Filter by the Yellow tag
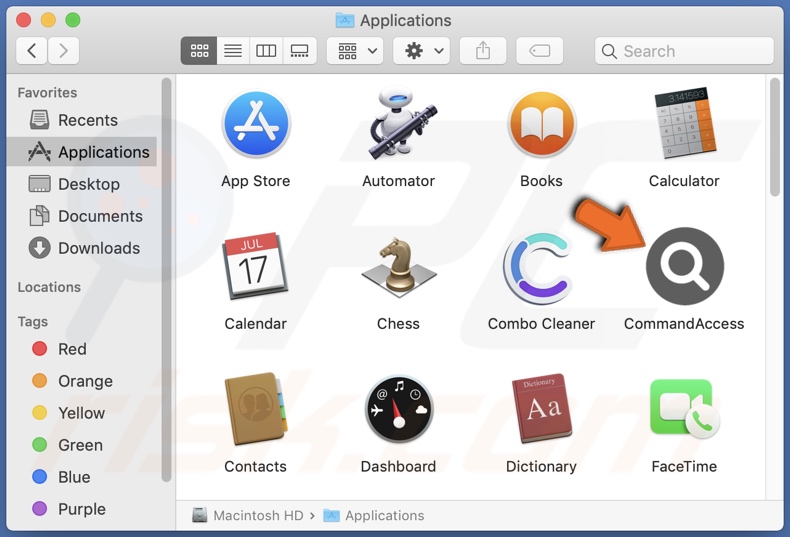 82,413
